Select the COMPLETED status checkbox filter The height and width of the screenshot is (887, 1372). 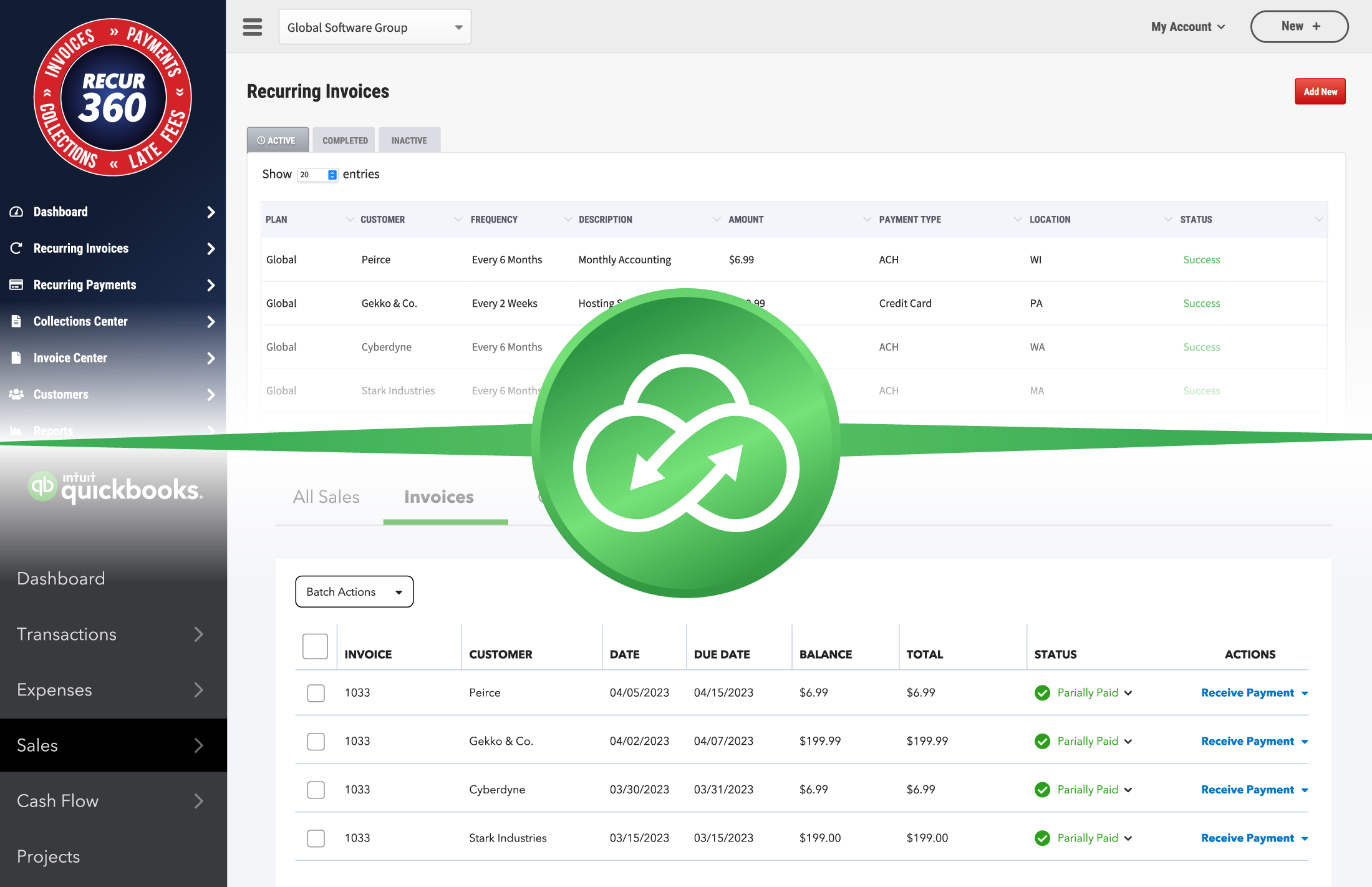click(343, 140)
